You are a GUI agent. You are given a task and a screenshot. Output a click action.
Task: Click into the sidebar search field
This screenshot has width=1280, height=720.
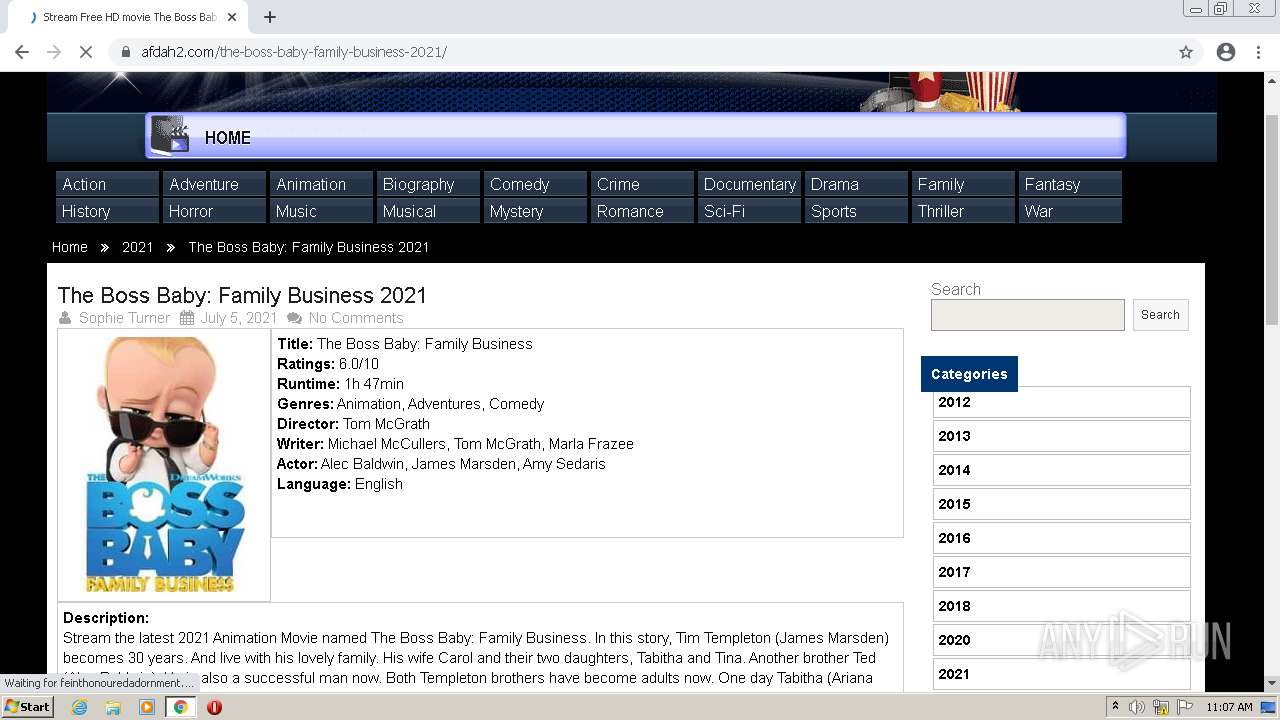(1028, 315)
